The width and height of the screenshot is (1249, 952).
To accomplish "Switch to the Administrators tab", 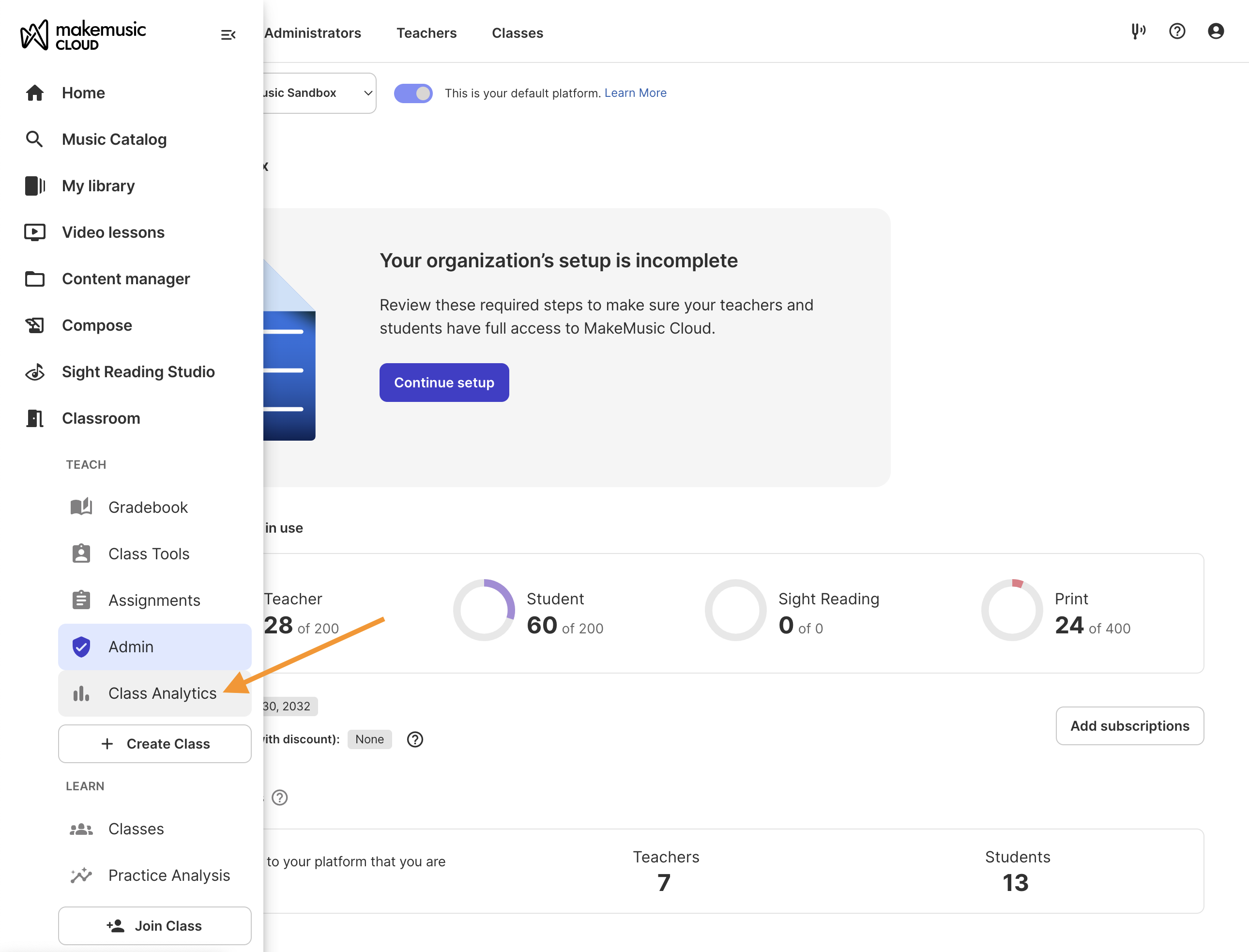I will [313, 33].
